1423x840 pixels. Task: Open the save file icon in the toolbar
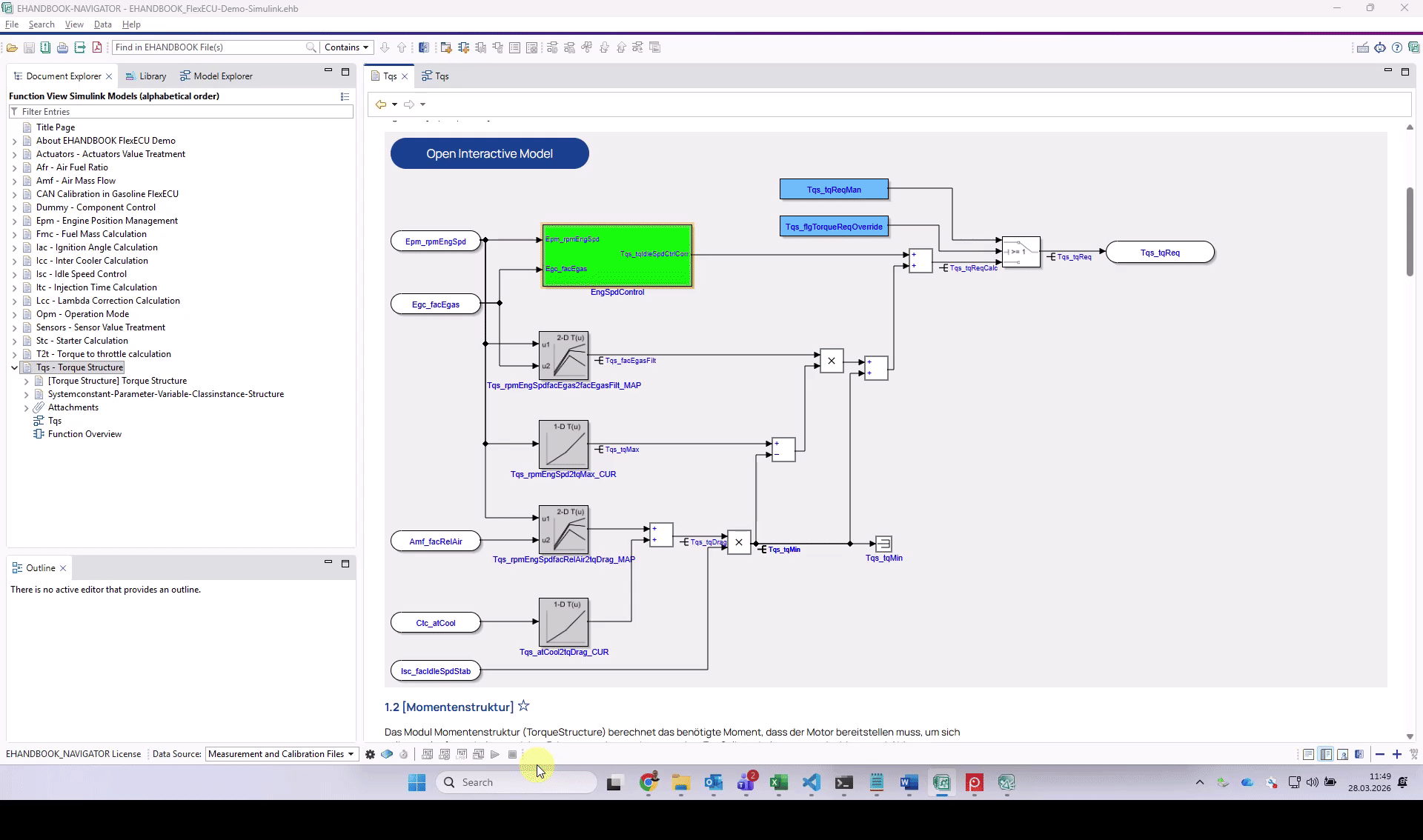[x=30, y=47]
